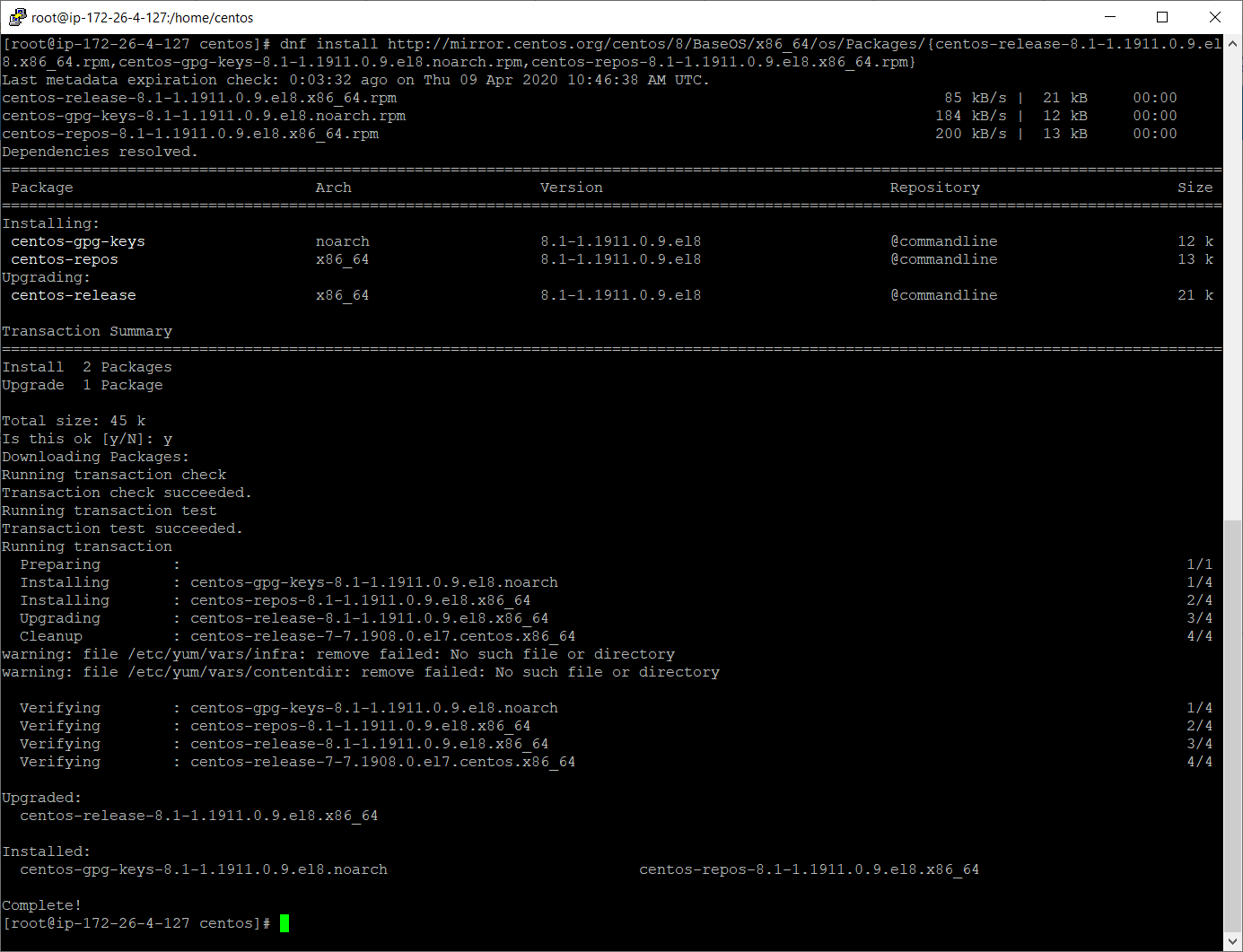The image size is (1243, 952).
Task: Click the scrollbar up arrow
Action: click(x=1232, y=43)
